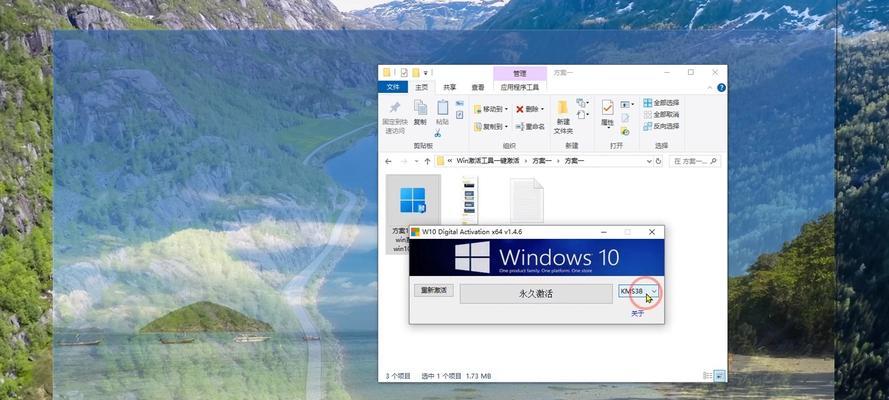Click the copy path small icon

tap(459, 103)
